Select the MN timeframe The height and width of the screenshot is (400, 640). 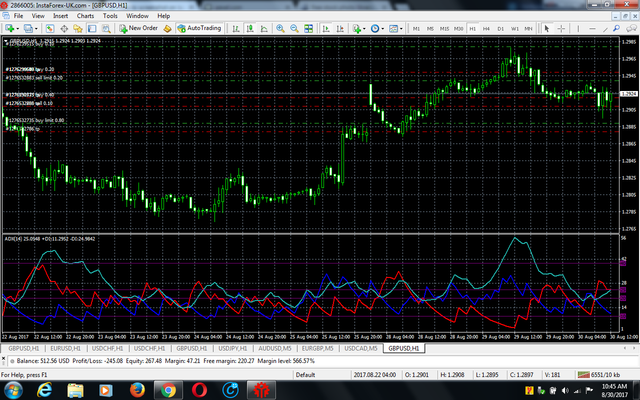point(529,29)
